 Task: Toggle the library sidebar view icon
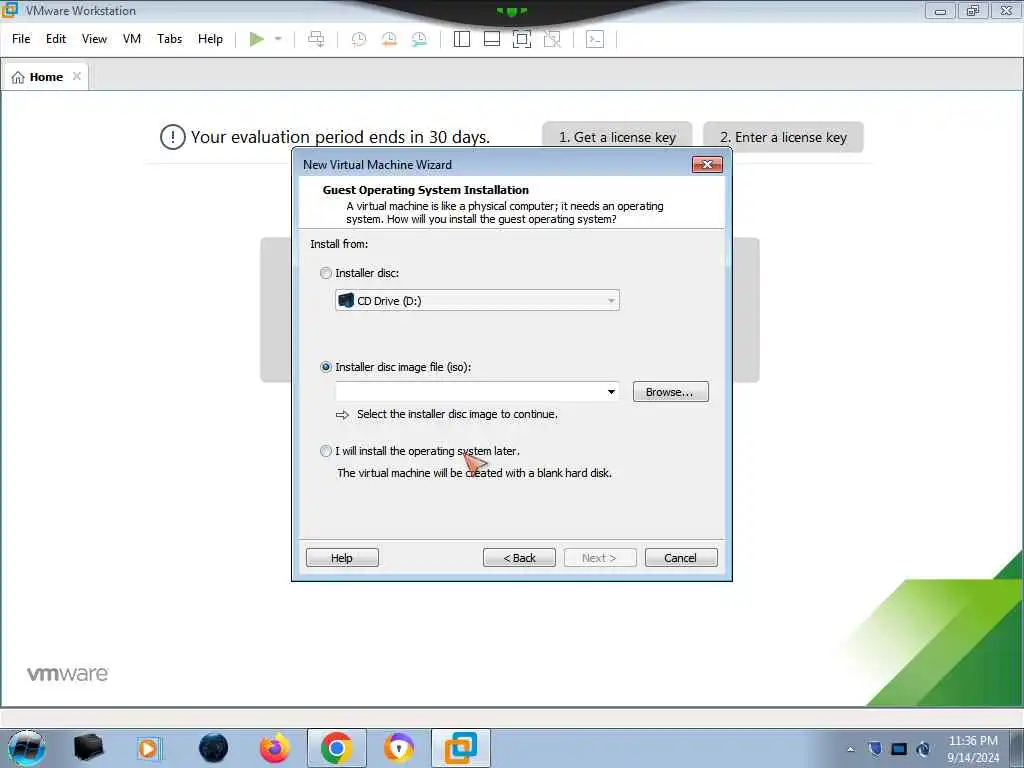point(462,39)
